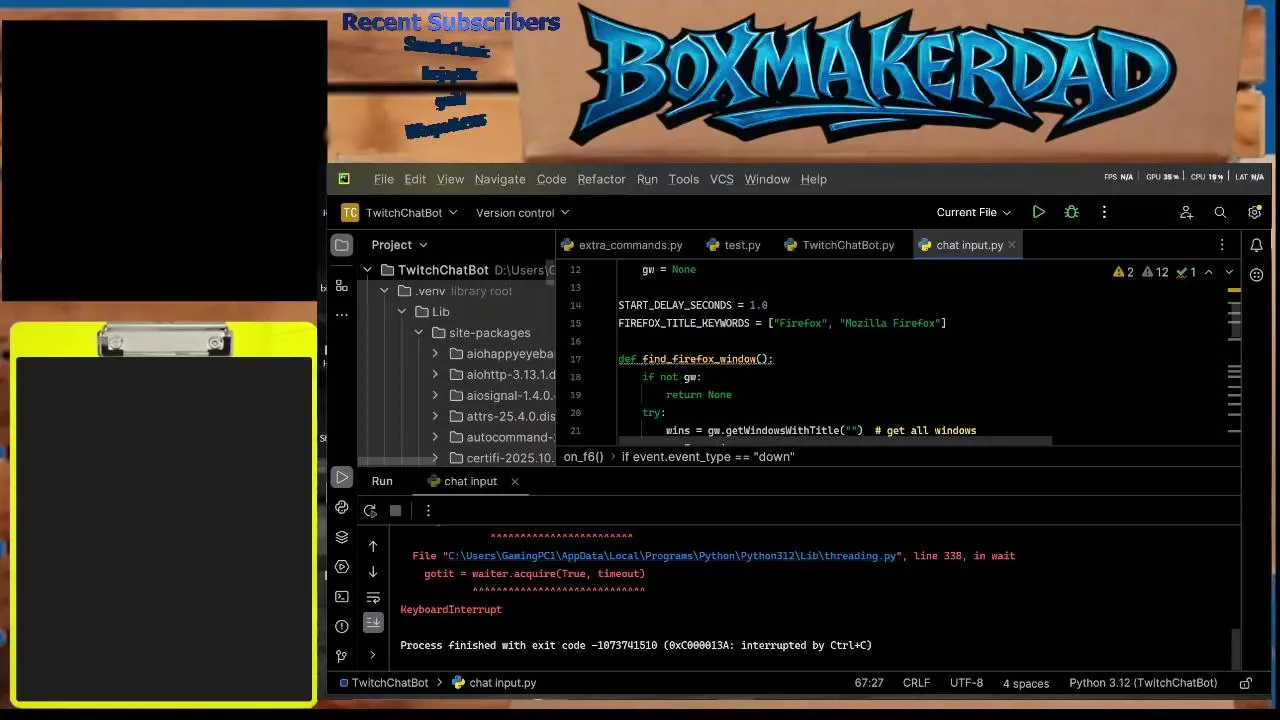Open the Notifications bell icon

tap(1257, 245)
